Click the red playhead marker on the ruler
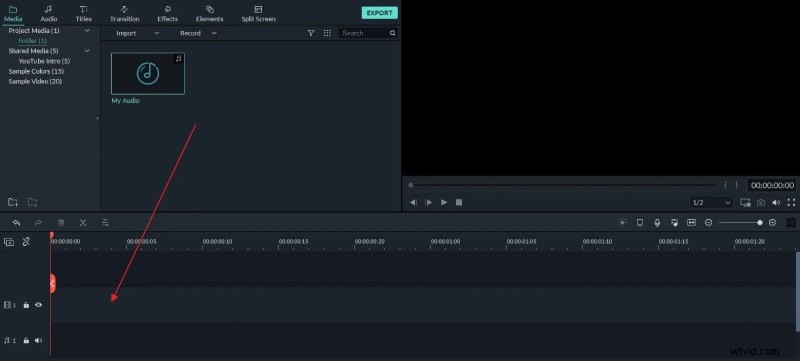This screenshot has height=361, width=800. [x=51, y=235]
